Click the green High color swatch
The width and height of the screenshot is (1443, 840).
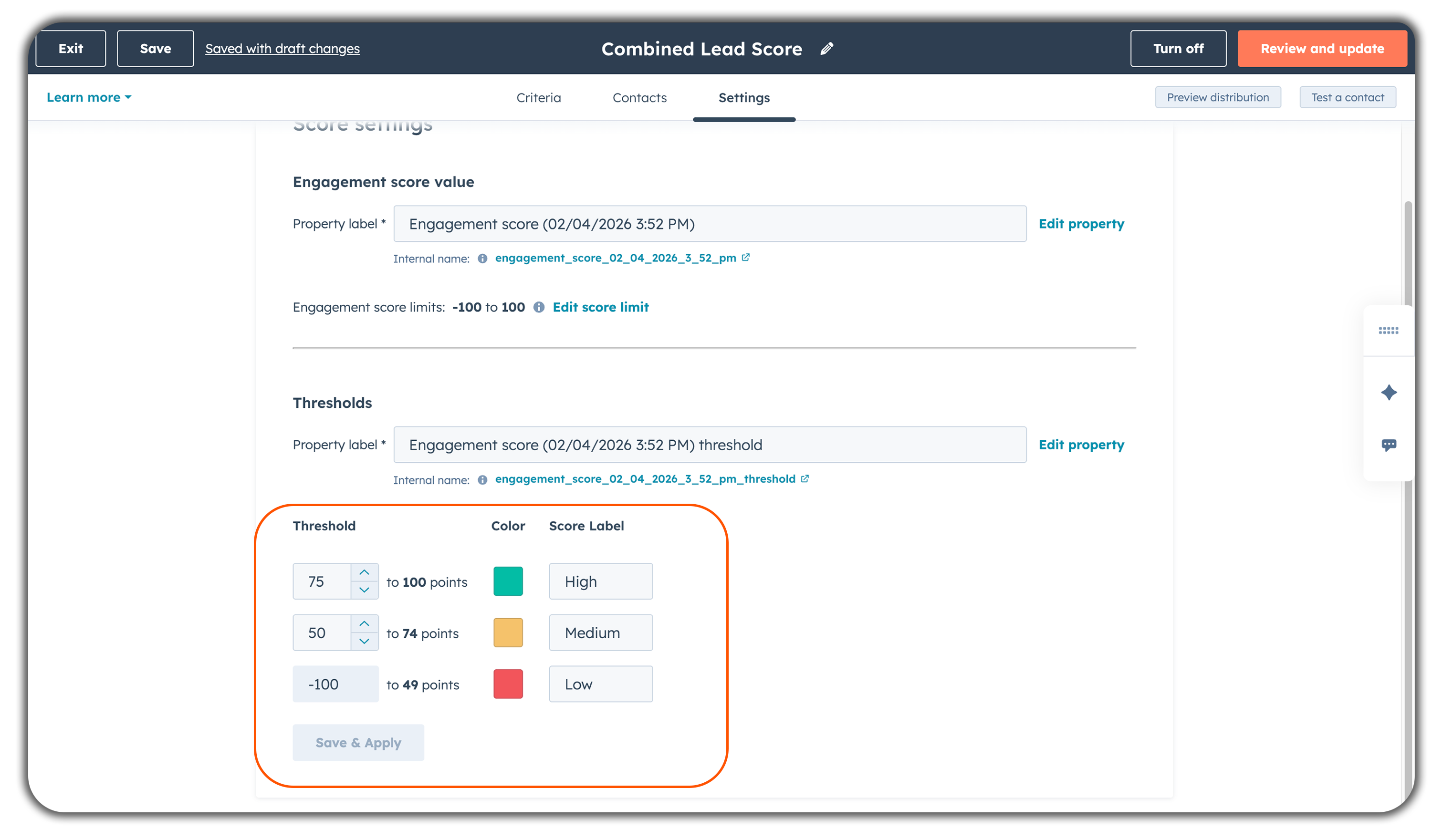click(x=508, y=581)
